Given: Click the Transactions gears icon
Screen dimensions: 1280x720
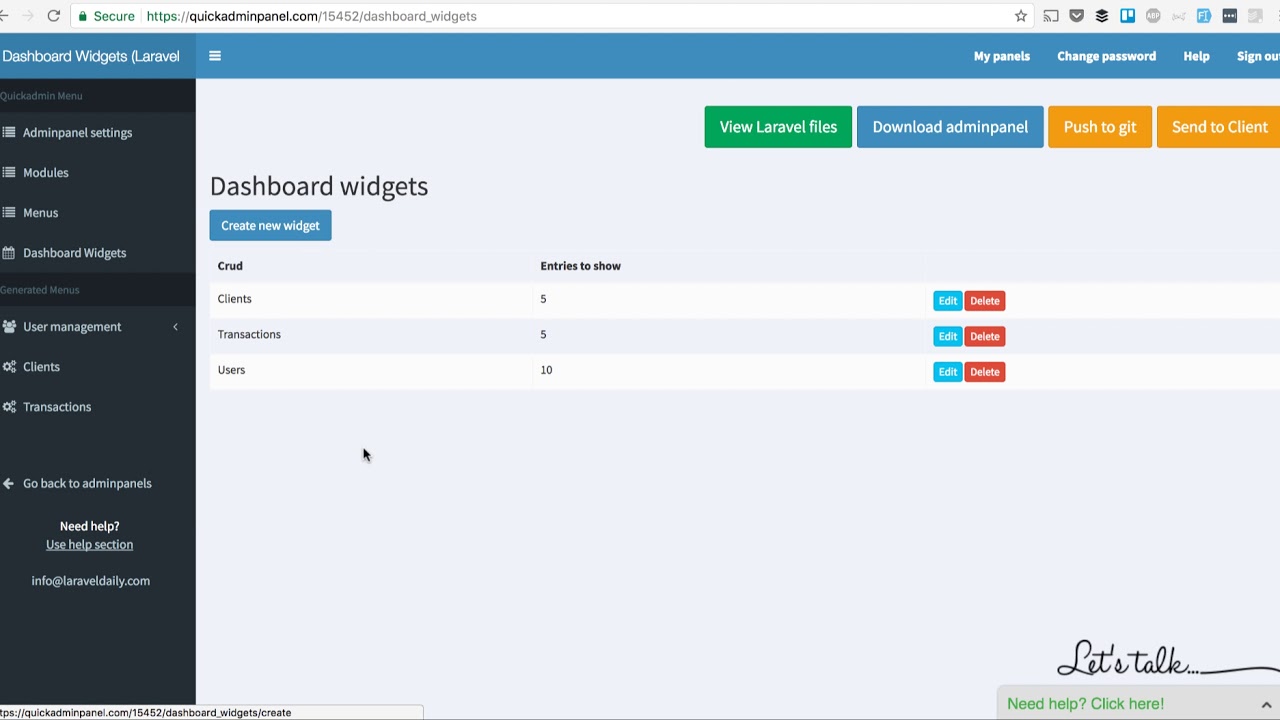Looking at the screenshot, I should 8,407.
